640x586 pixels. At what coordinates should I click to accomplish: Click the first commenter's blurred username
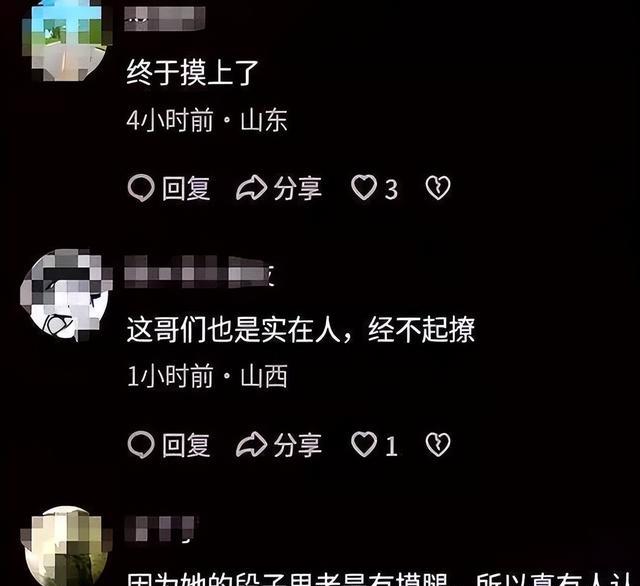[x=164, y=19]
